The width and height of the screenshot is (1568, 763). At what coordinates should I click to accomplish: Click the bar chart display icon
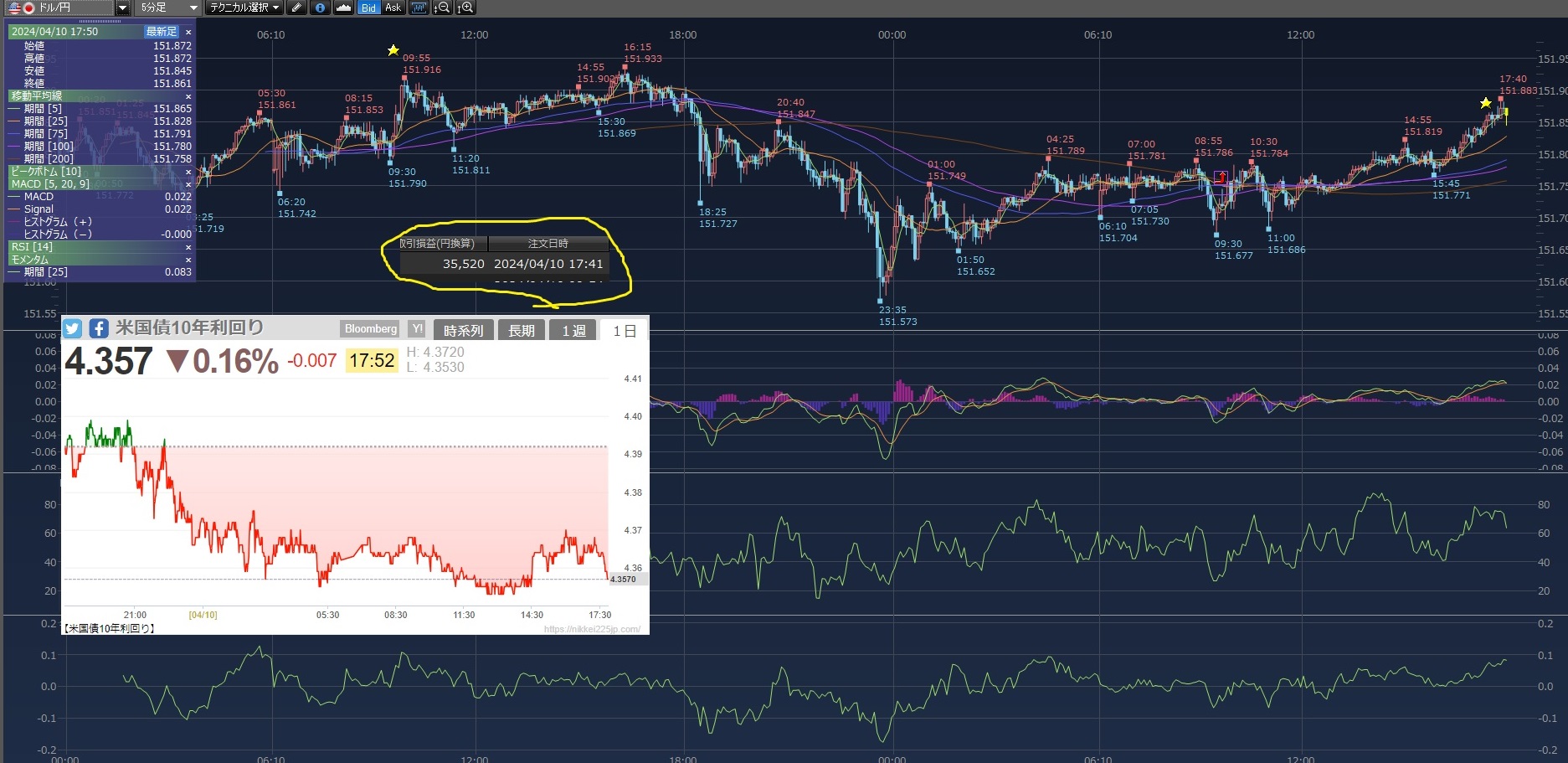point(419,8)
